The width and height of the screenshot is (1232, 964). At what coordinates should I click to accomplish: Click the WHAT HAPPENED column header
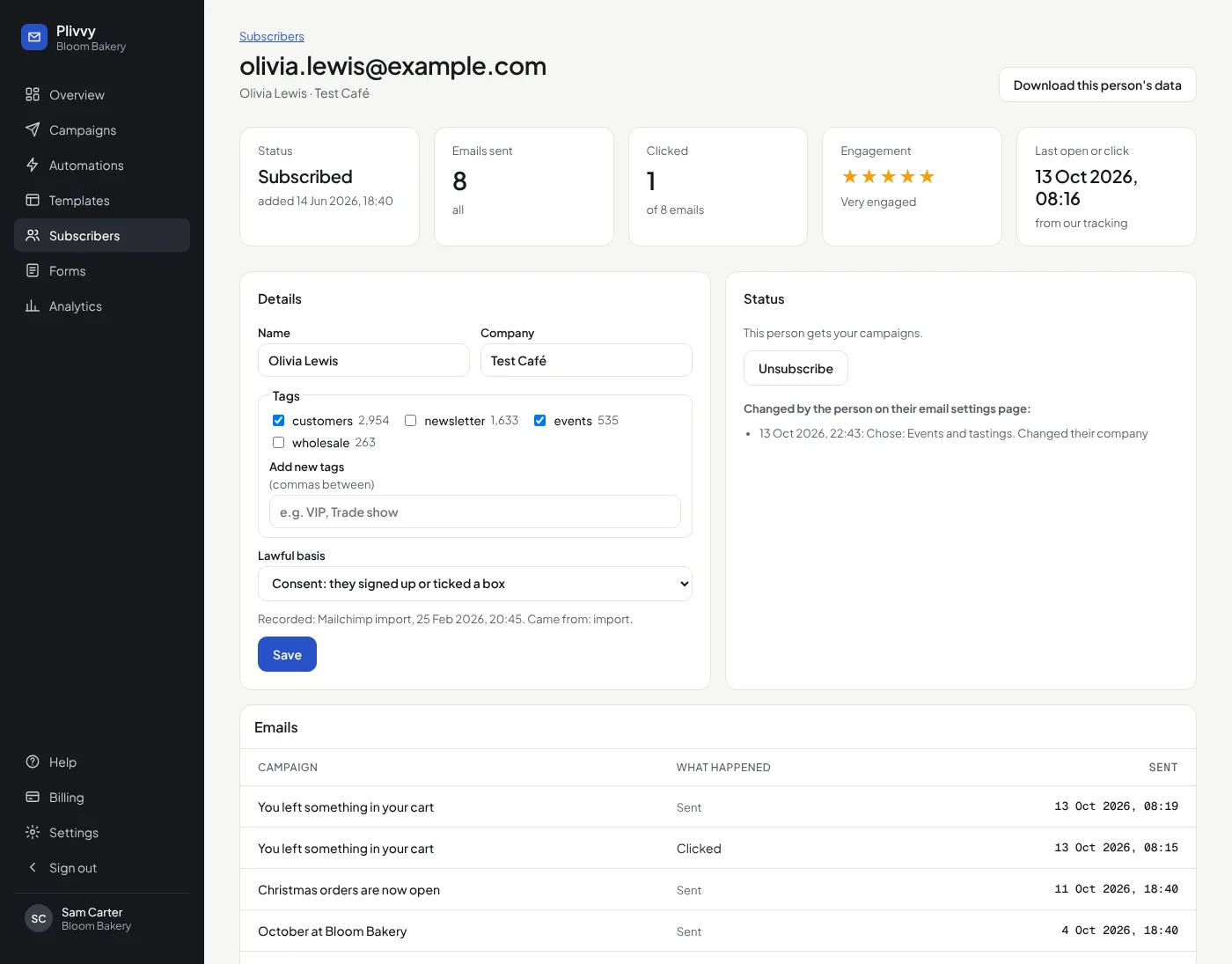pyautogui.click(x=723, y=768)
